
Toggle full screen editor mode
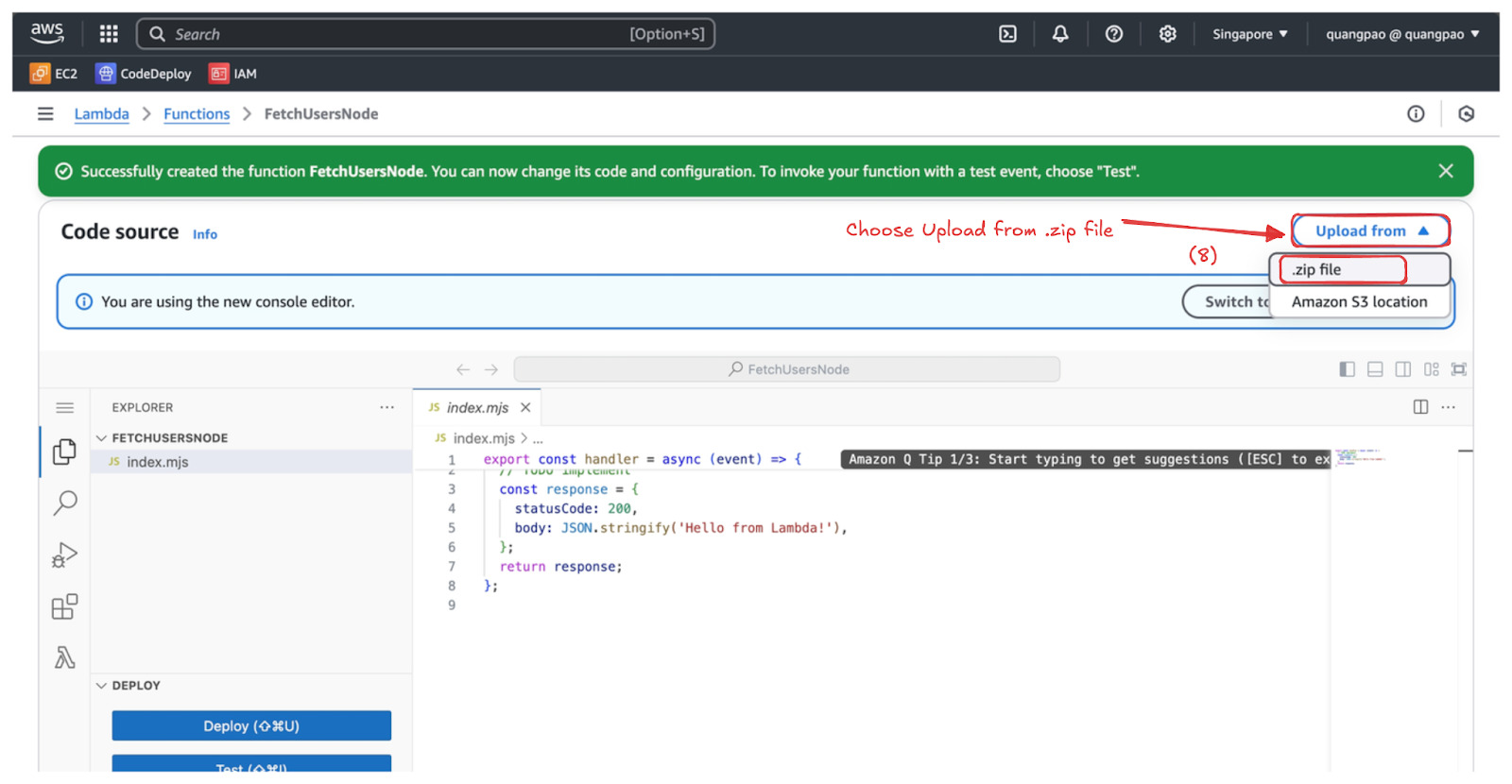pyautogui.click(x=1459, y=369)
